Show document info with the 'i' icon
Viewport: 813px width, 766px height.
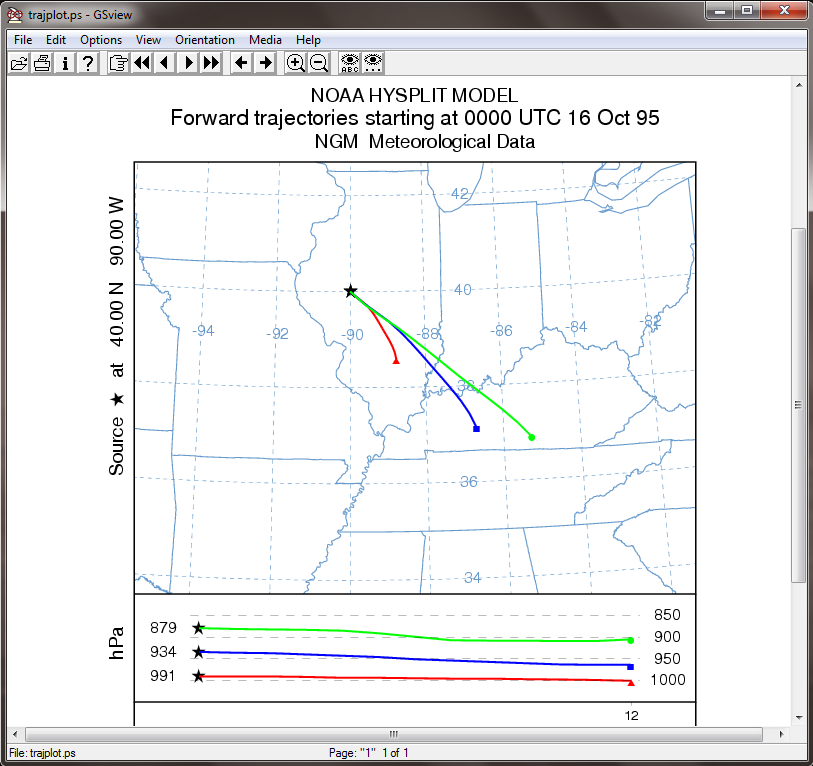click(x=65, y=63)
